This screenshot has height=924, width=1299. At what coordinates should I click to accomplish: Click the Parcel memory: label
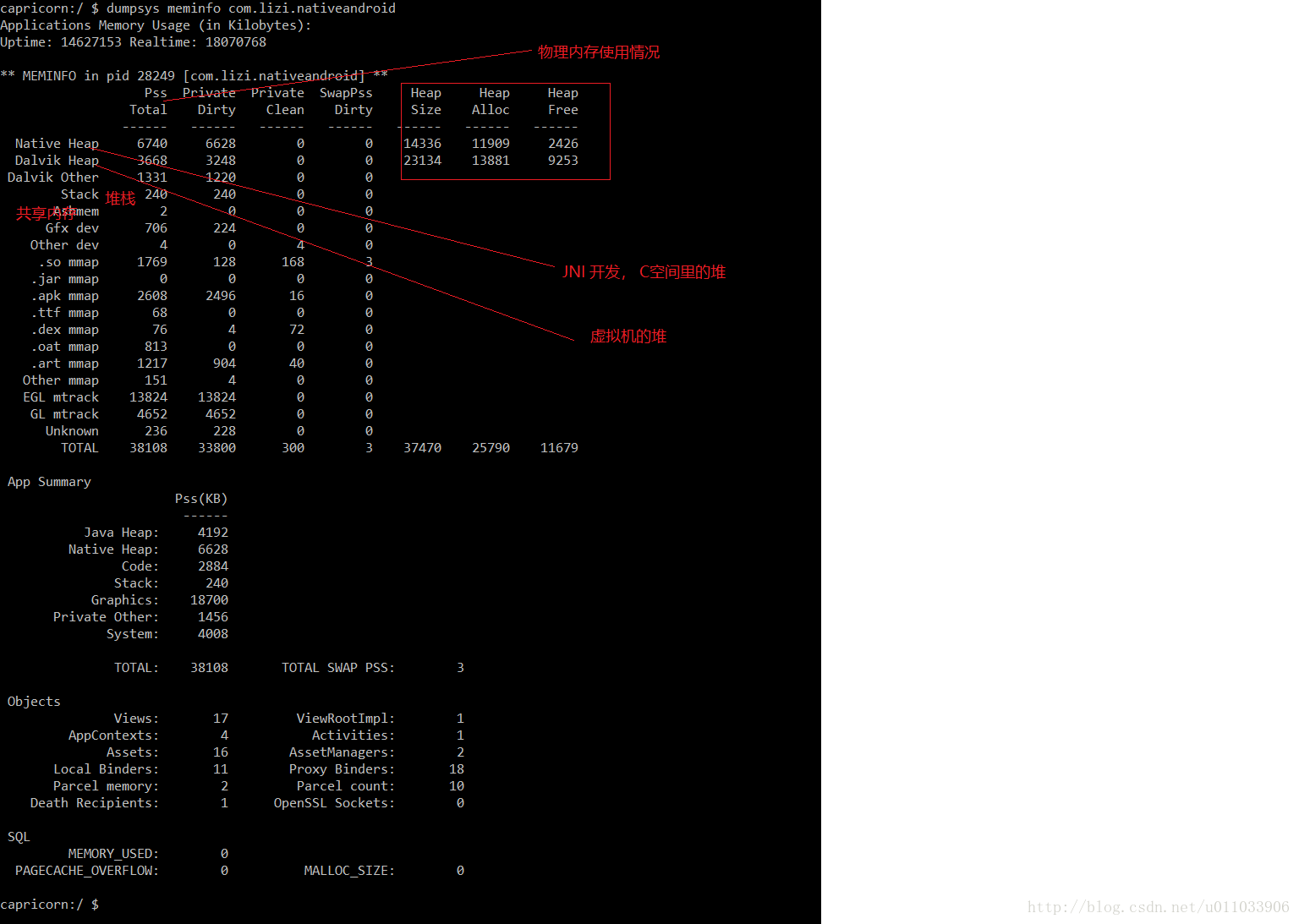pyautogui.click(x=107, y=786)
